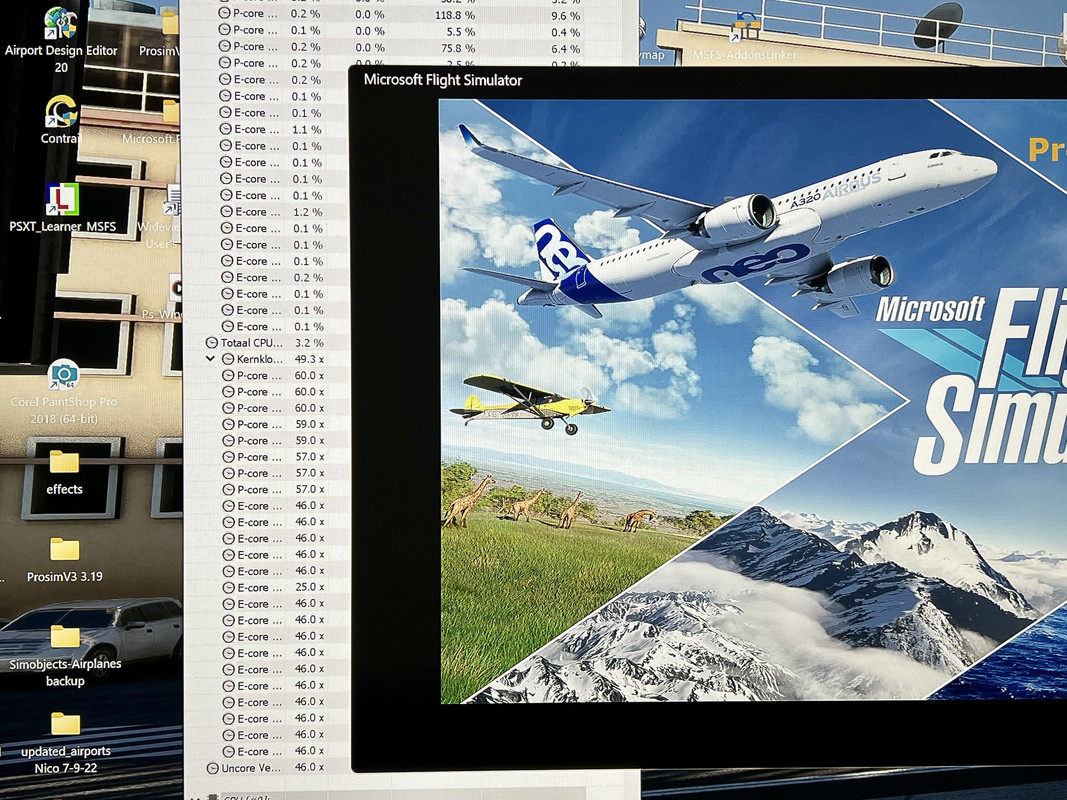
Task: Select the P-core row showing 75.8 %
Action: [x=399, y=47]
